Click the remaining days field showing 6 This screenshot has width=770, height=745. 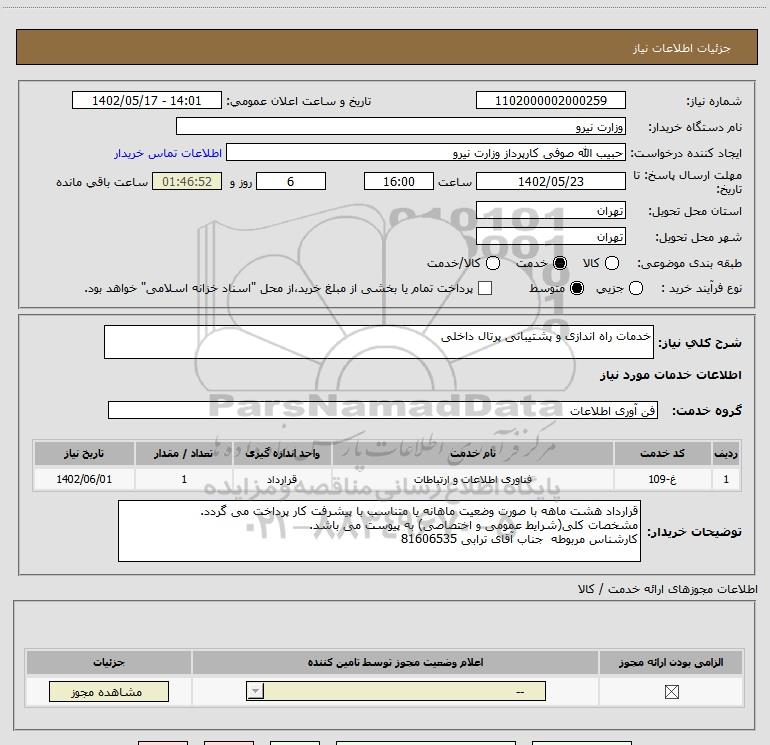[291, 181]
